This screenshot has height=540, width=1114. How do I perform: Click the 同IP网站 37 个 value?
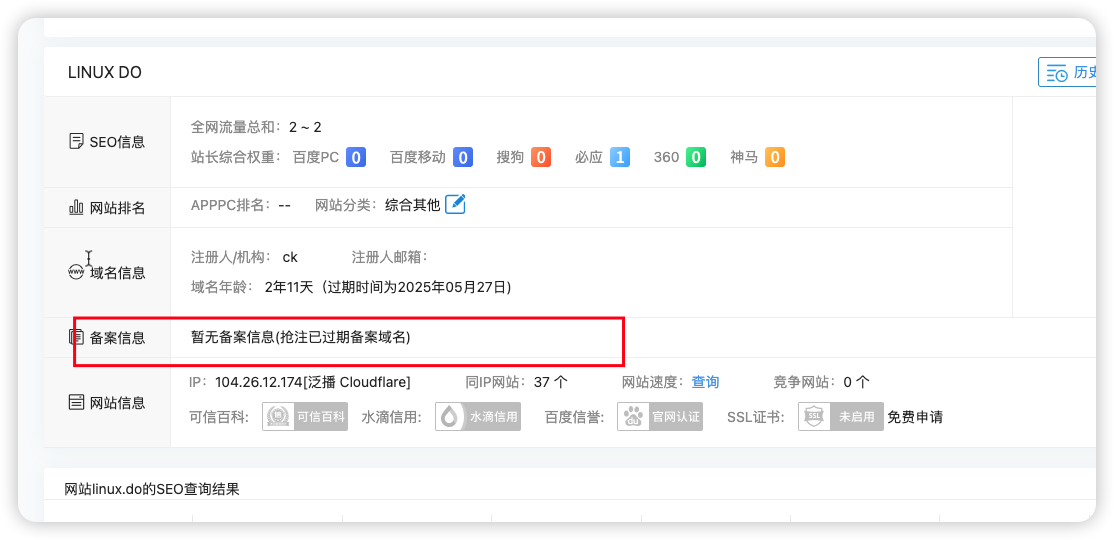click(551, 382)
